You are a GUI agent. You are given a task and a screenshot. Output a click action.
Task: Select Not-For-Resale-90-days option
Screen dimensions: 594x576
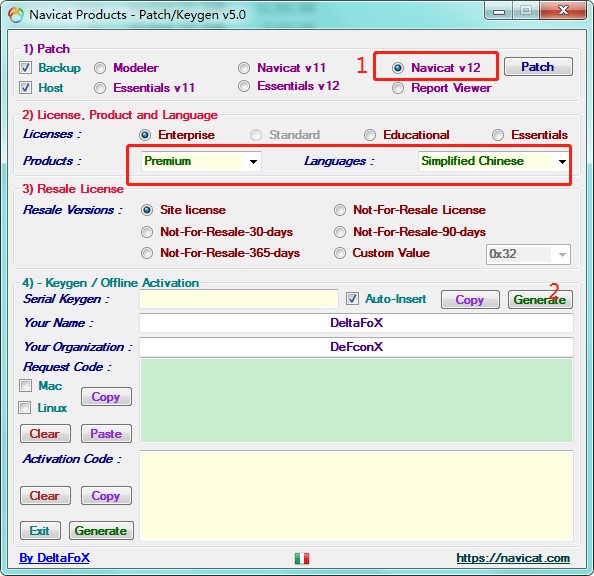pyautogui.click(x=340, y=232)
